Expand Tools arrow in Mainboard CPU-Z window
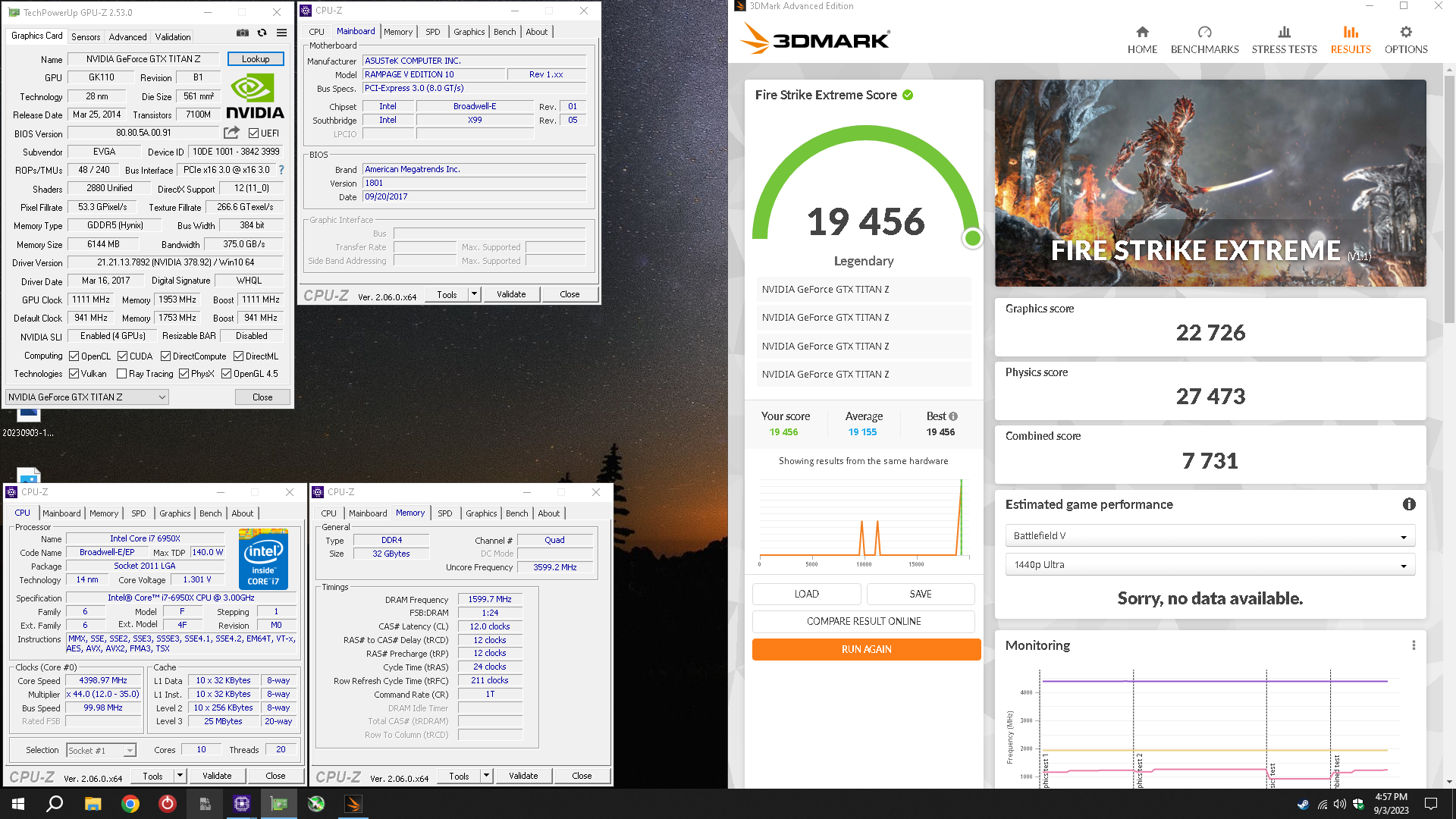The width and height of the screenshot is (1456, 819). point(474,294)
